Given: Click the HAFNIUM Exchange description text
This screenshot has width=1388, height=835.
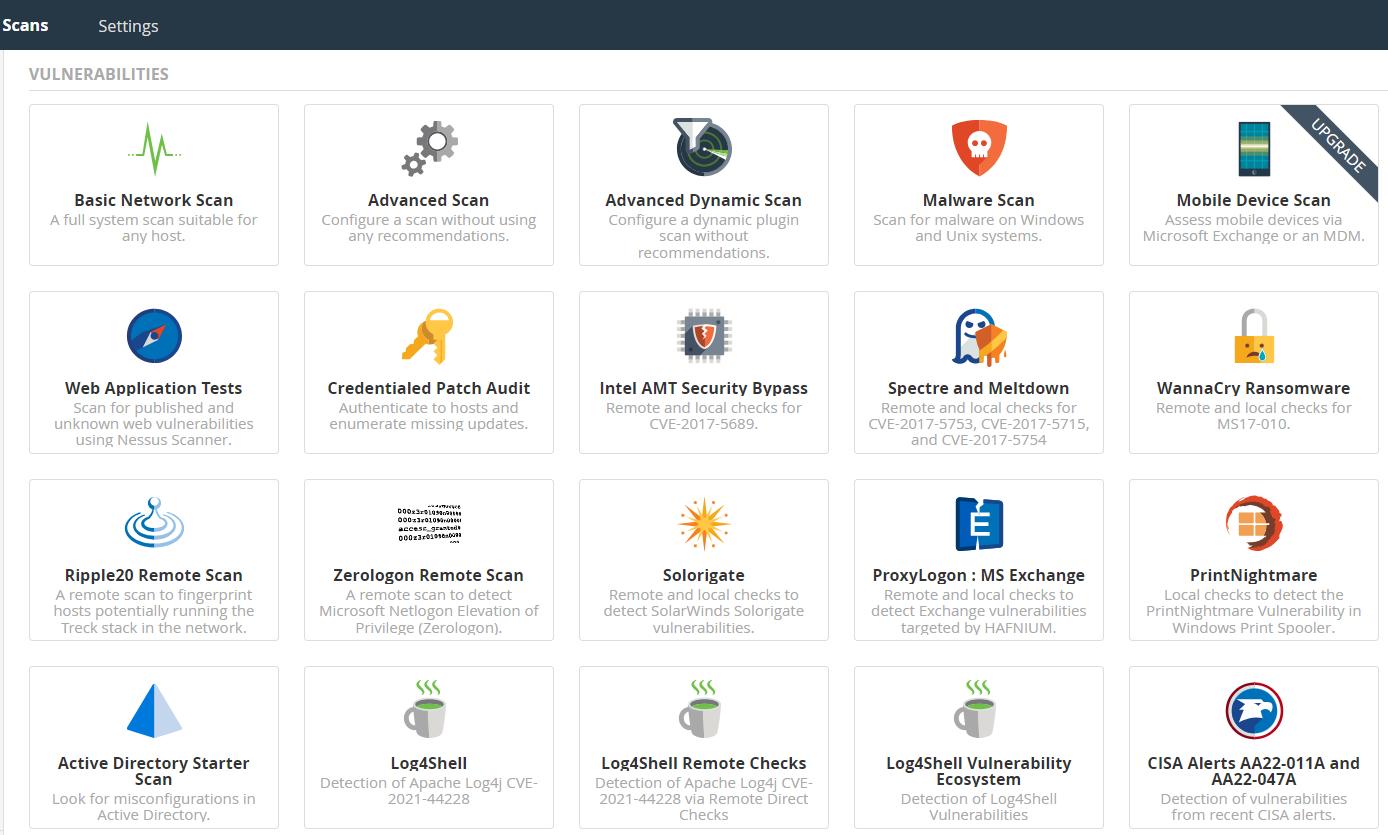Looking at the screenshot, I should [979, 611].
